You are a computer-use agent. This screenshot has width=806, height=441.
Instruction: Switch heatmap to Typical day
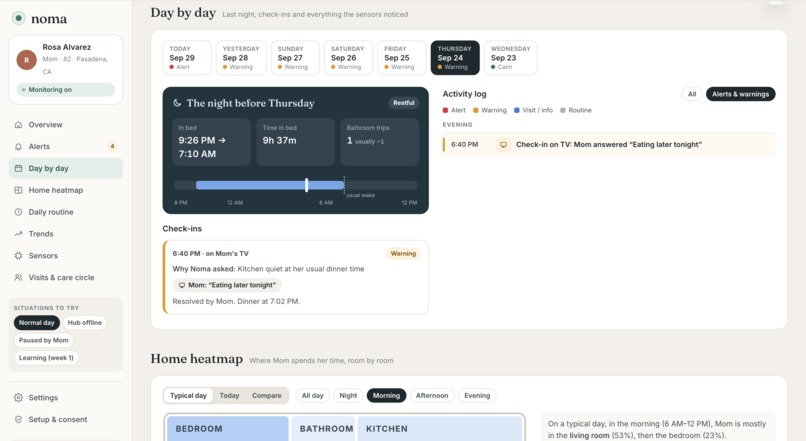188,396
